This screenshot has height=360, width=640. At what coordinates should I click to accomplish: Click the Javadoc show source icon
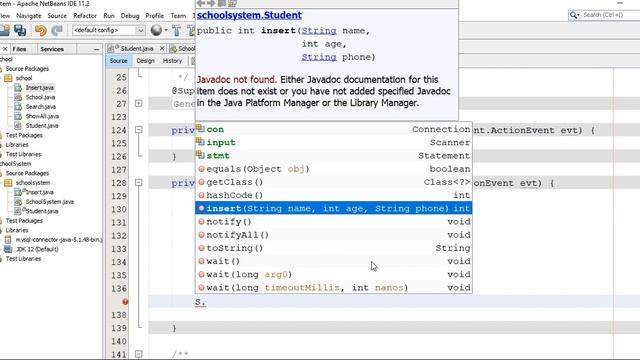click(x=232, y=3)
